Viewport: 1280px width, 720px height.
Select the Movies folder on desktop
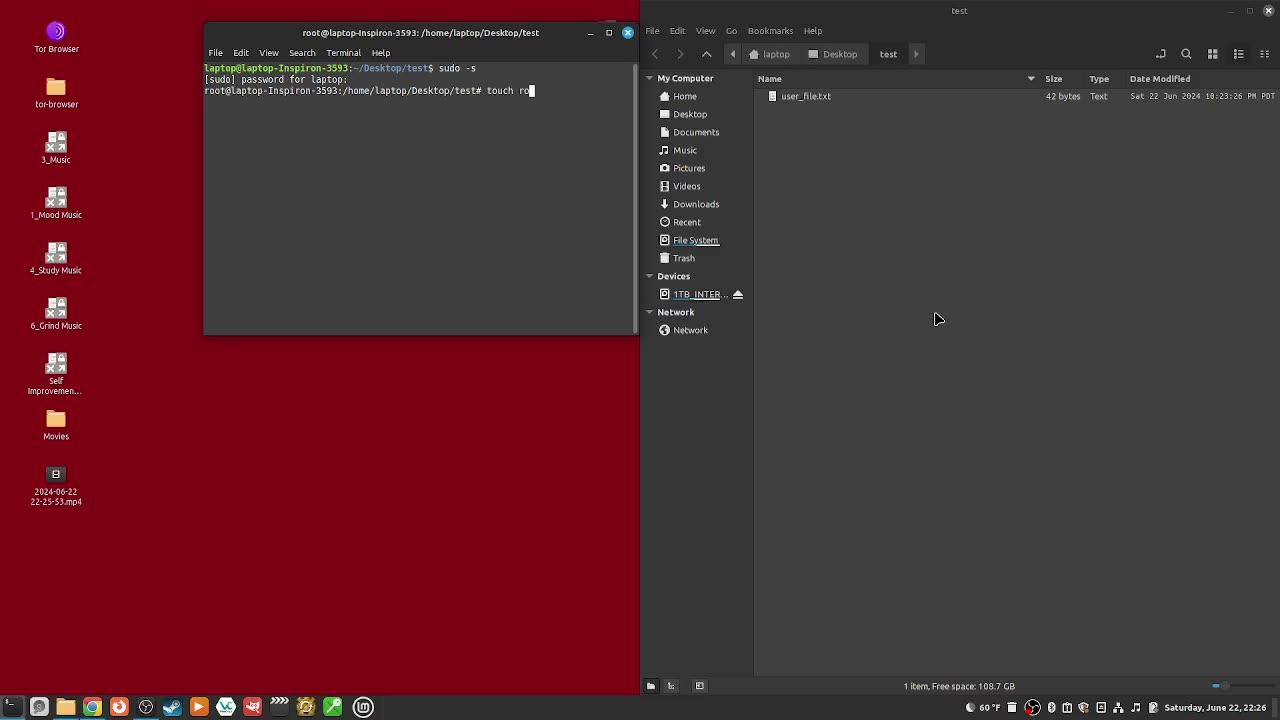56,424
